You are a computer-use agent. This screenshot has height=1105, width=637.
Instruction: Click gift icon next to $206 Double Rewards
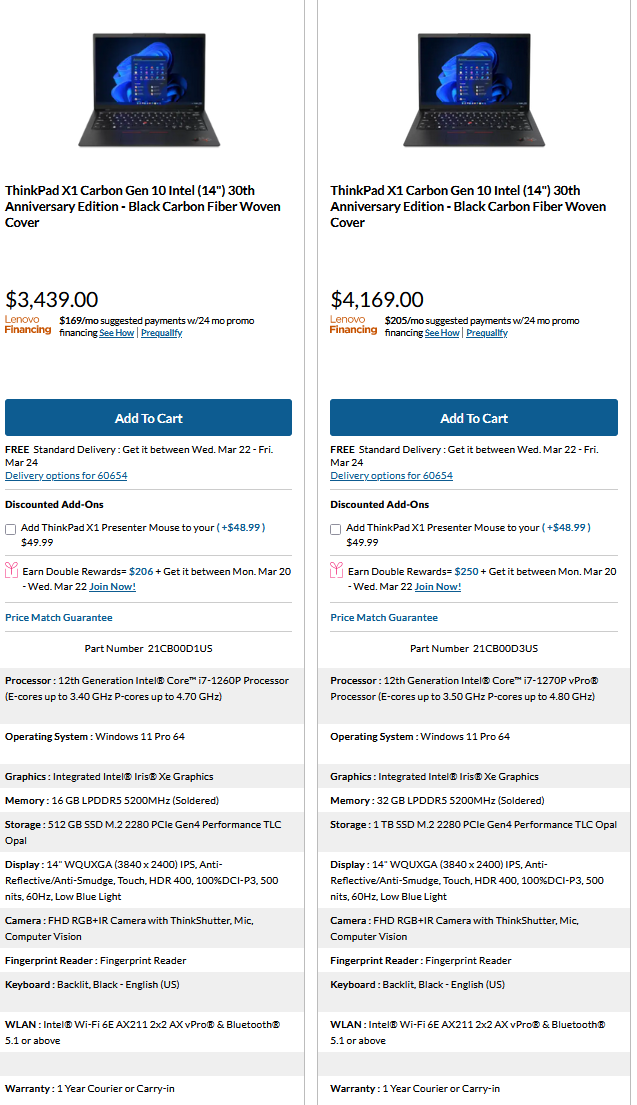pyautogui.click(x=12, y=572)
